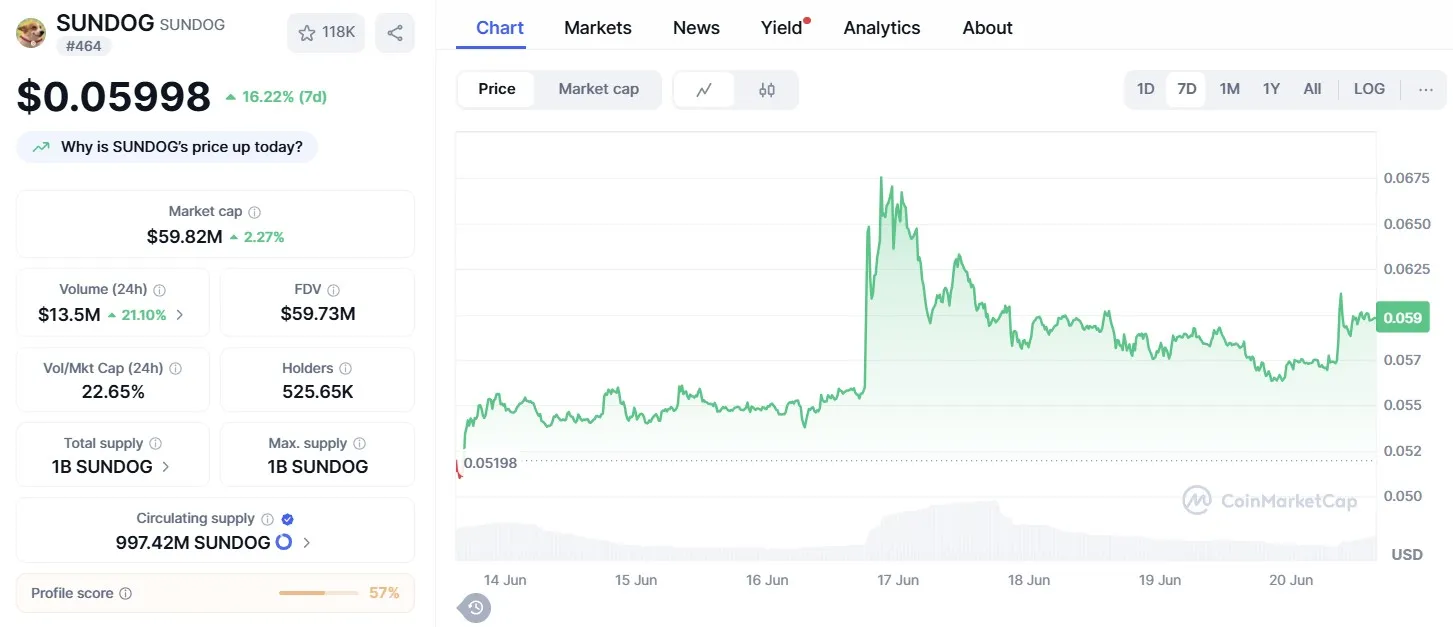Click the 997.42M SUNDOG value
This screenshot has height=627, width=1453.
coord(193,543)
